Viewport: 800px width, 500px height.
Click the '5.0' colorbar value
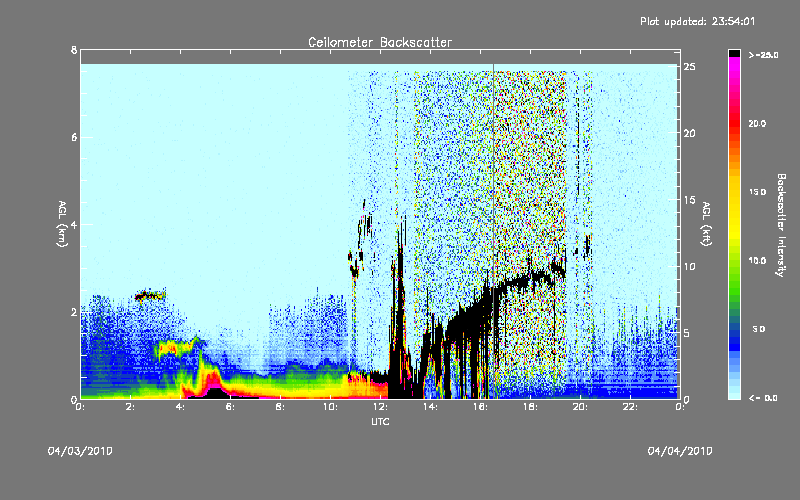pyautogui.click(x=759, y=329)
